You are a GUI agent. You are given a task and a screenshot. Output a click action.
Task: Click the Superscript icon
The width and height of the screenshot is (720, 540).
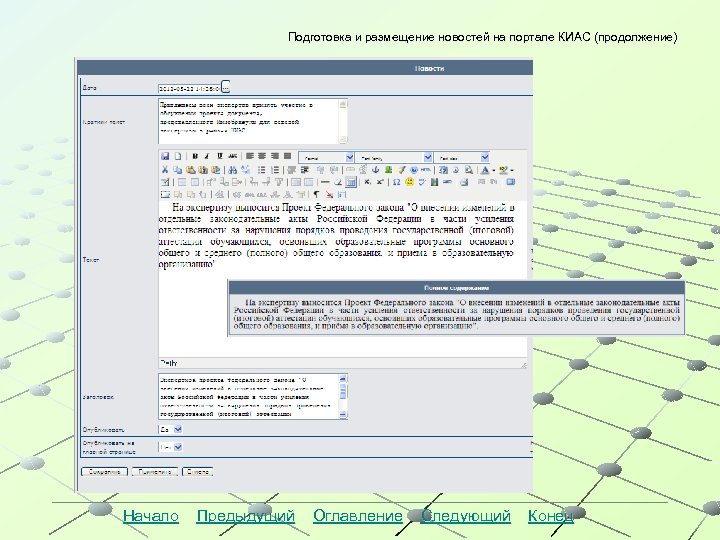(x=380, y=182)
